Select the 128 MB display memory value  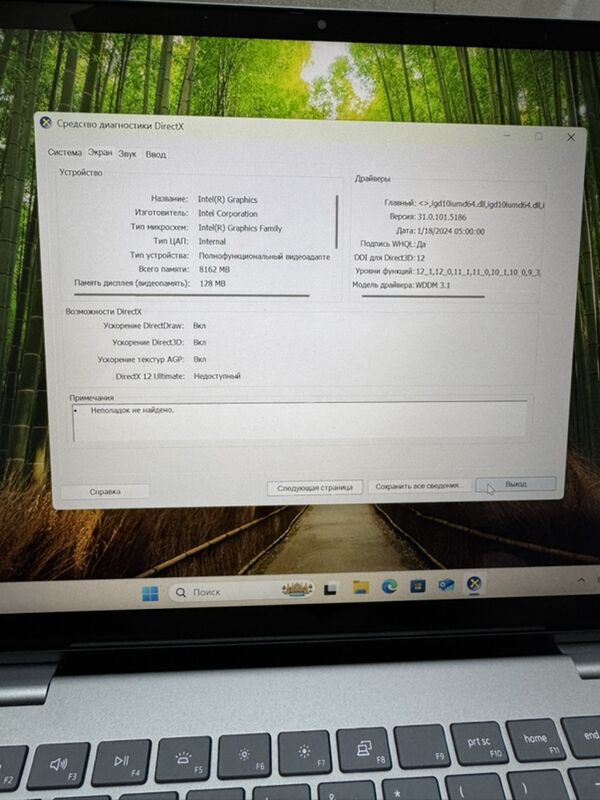click(x=212, y=283)
